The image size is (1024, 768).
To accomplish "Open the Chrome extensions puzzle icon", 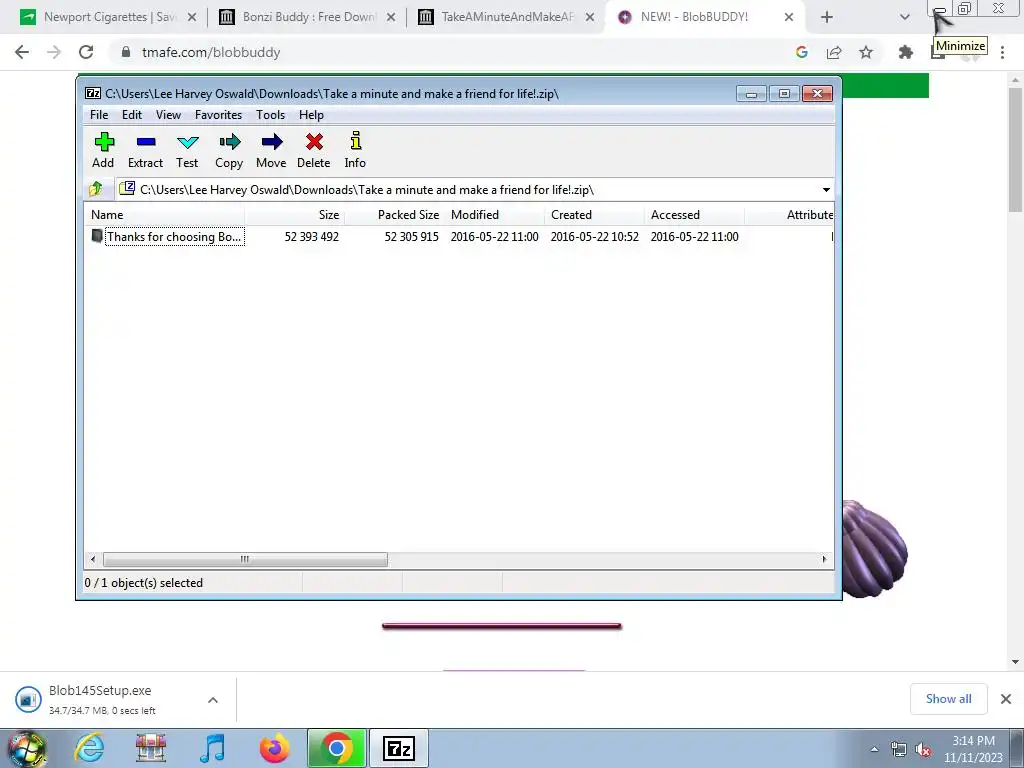I will pos(906,52).
